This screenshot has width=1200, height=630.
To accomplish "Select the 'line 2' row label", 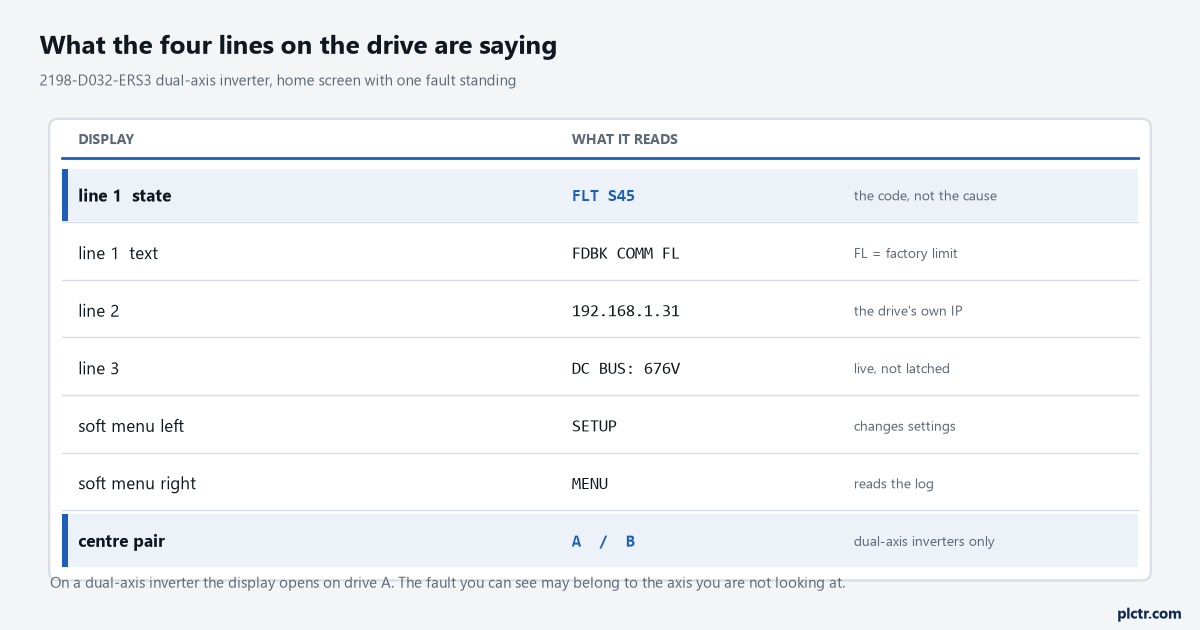I will (x=99, y=311).
